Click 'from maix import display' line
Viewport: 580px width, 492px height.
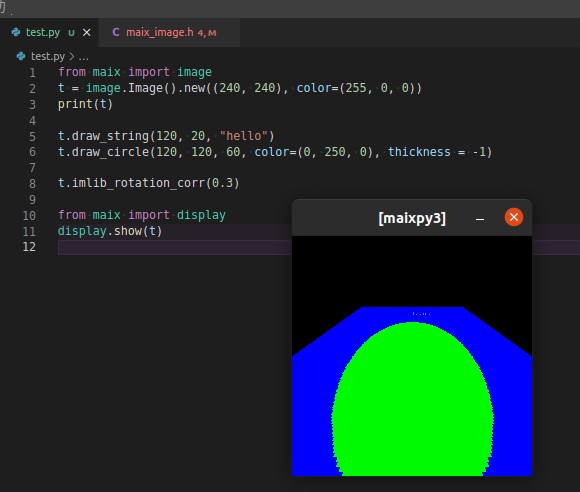click(x=142, y=215)
